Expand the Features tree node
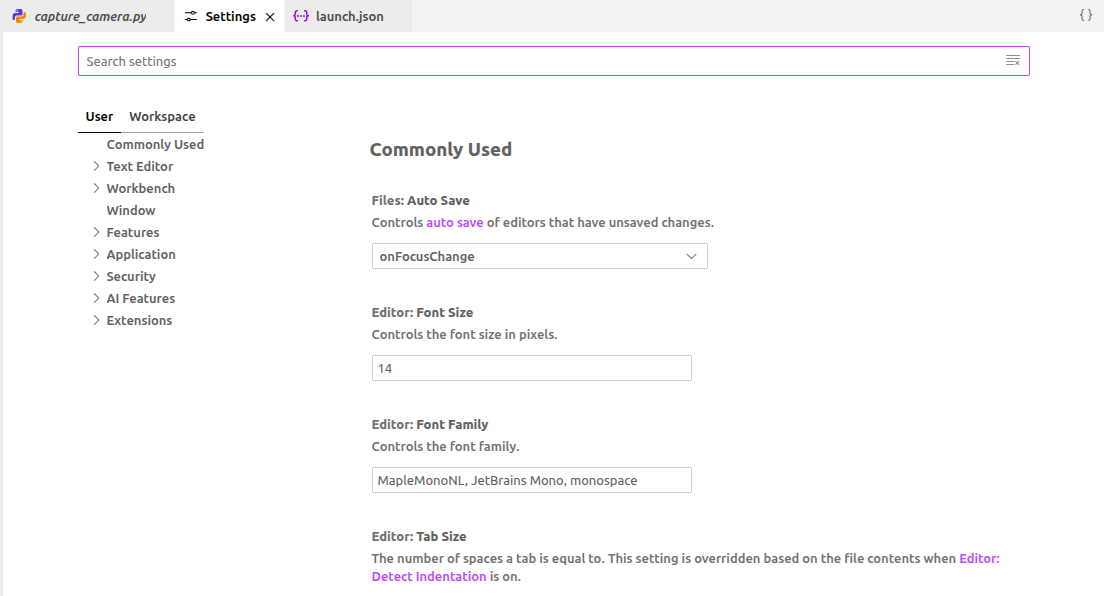This screenshot has height=596, width=1104. click(x=96, y=232)
